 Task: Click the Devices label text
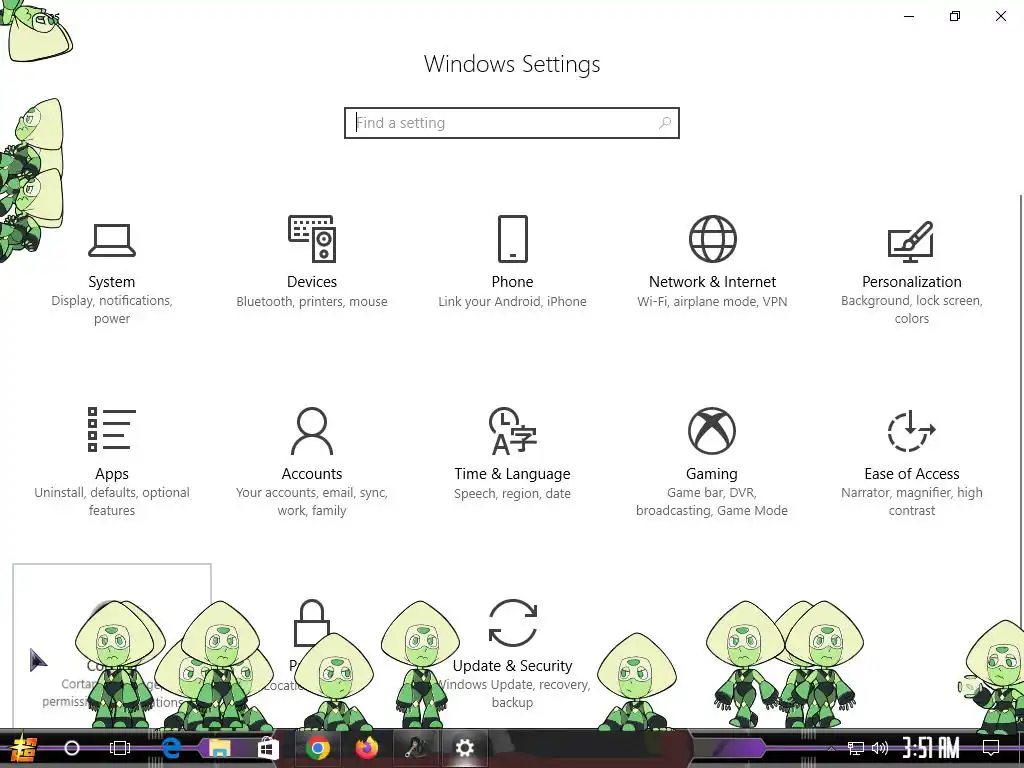tap(312, 281)
